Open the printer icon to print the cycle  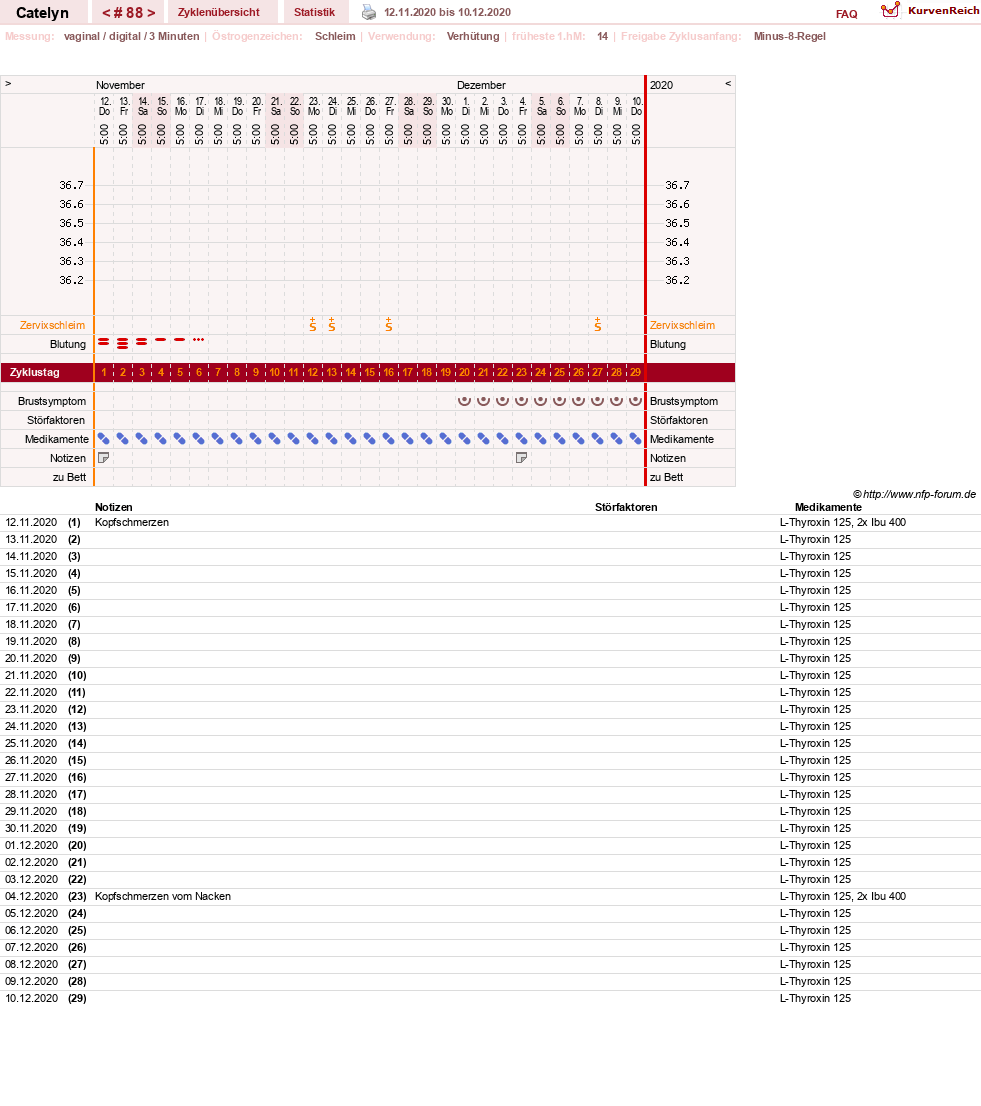369,12
